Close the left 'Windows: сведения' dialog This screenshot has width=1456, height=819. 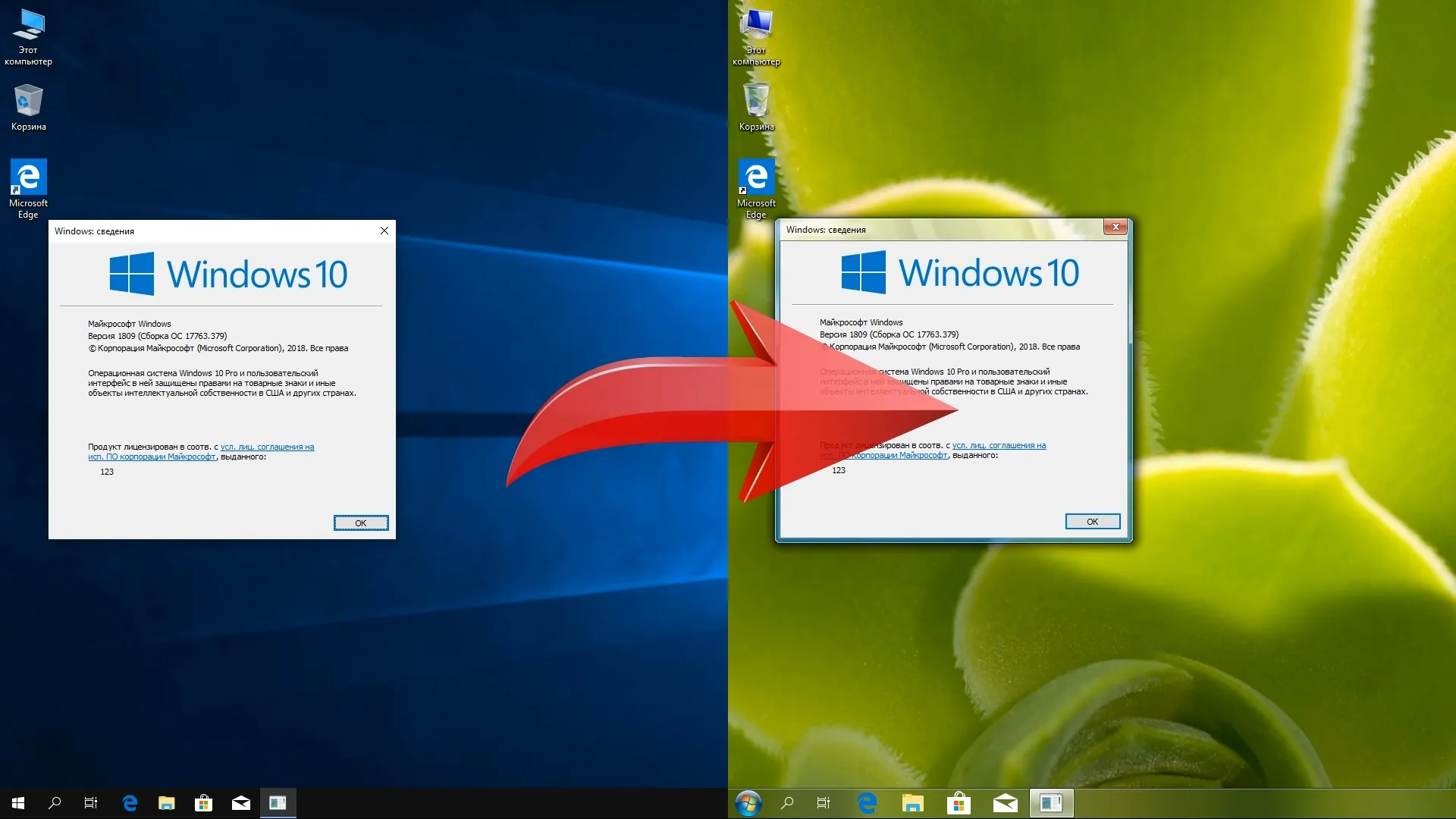point(384,231)
